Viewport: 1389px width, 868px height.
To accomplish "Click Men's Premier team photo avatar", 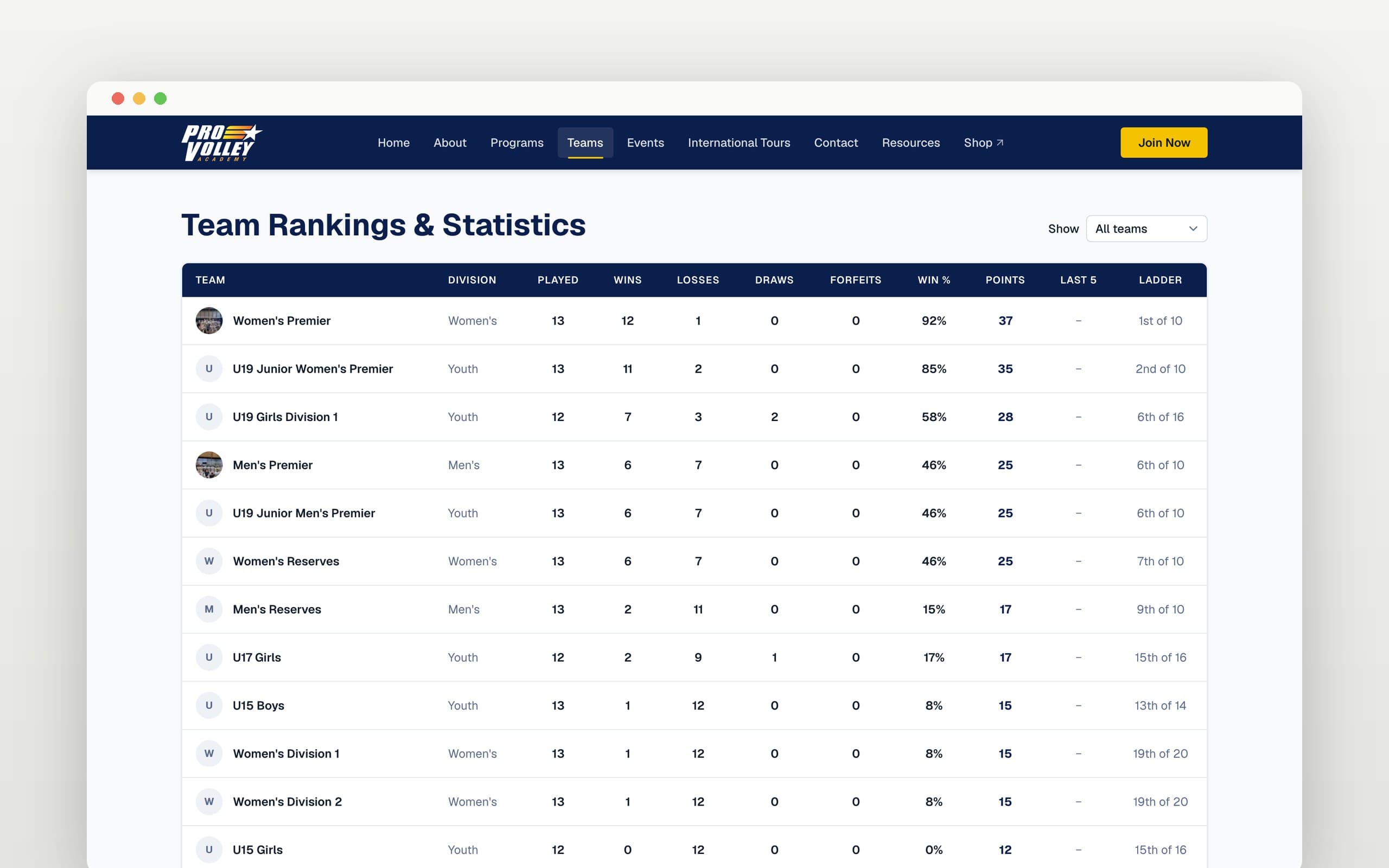I will click(209, 465).
